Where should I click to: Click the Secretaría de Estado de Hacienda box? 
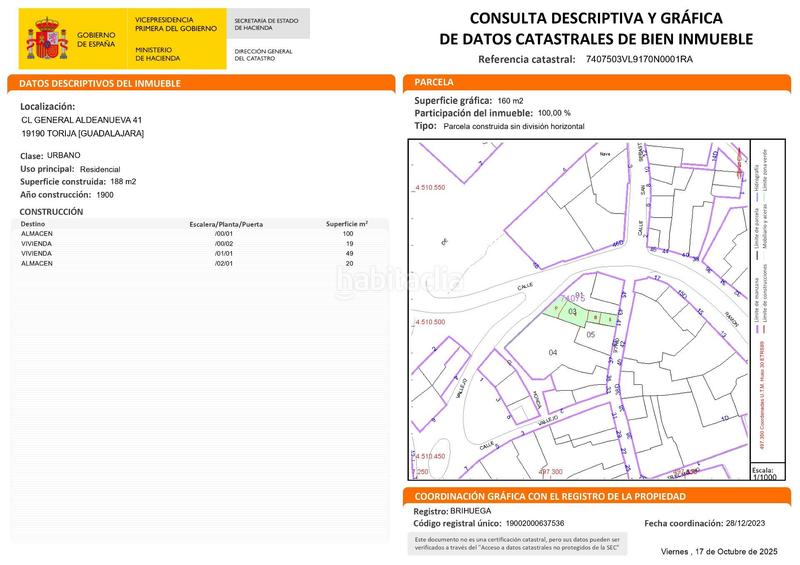269,23
